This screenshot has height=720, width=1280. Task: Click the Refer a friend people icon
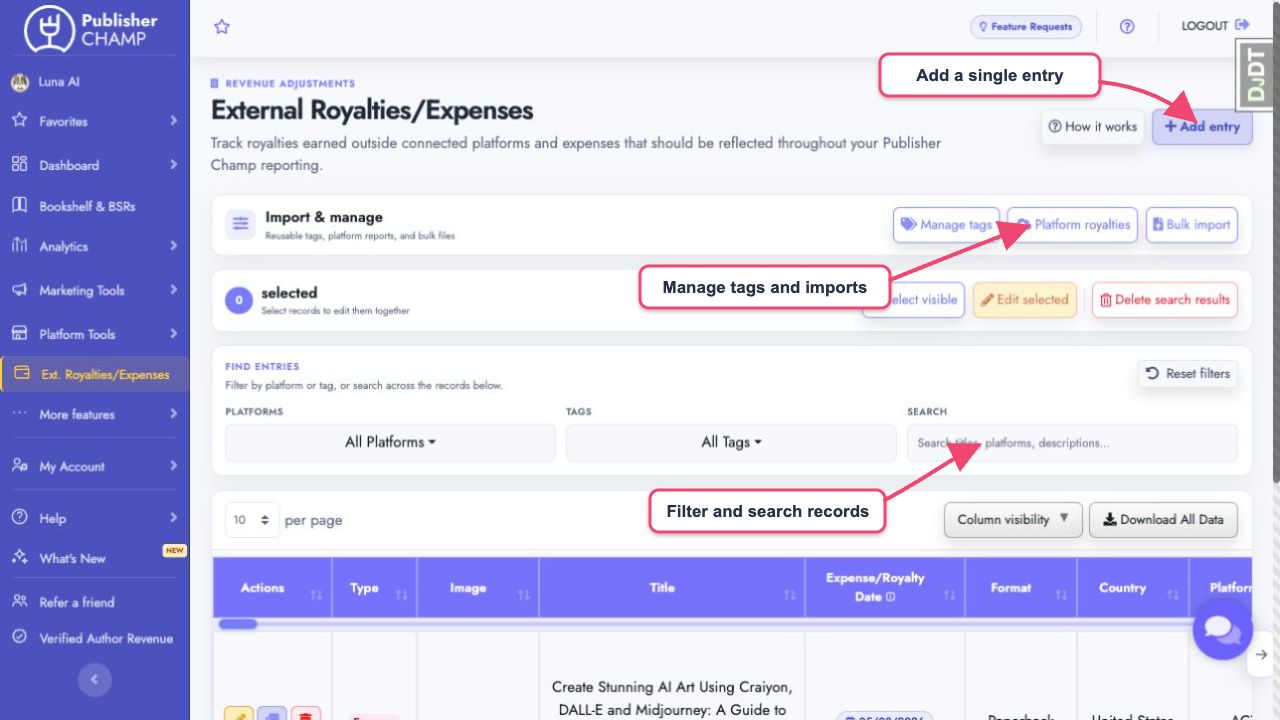click(19, 601)
